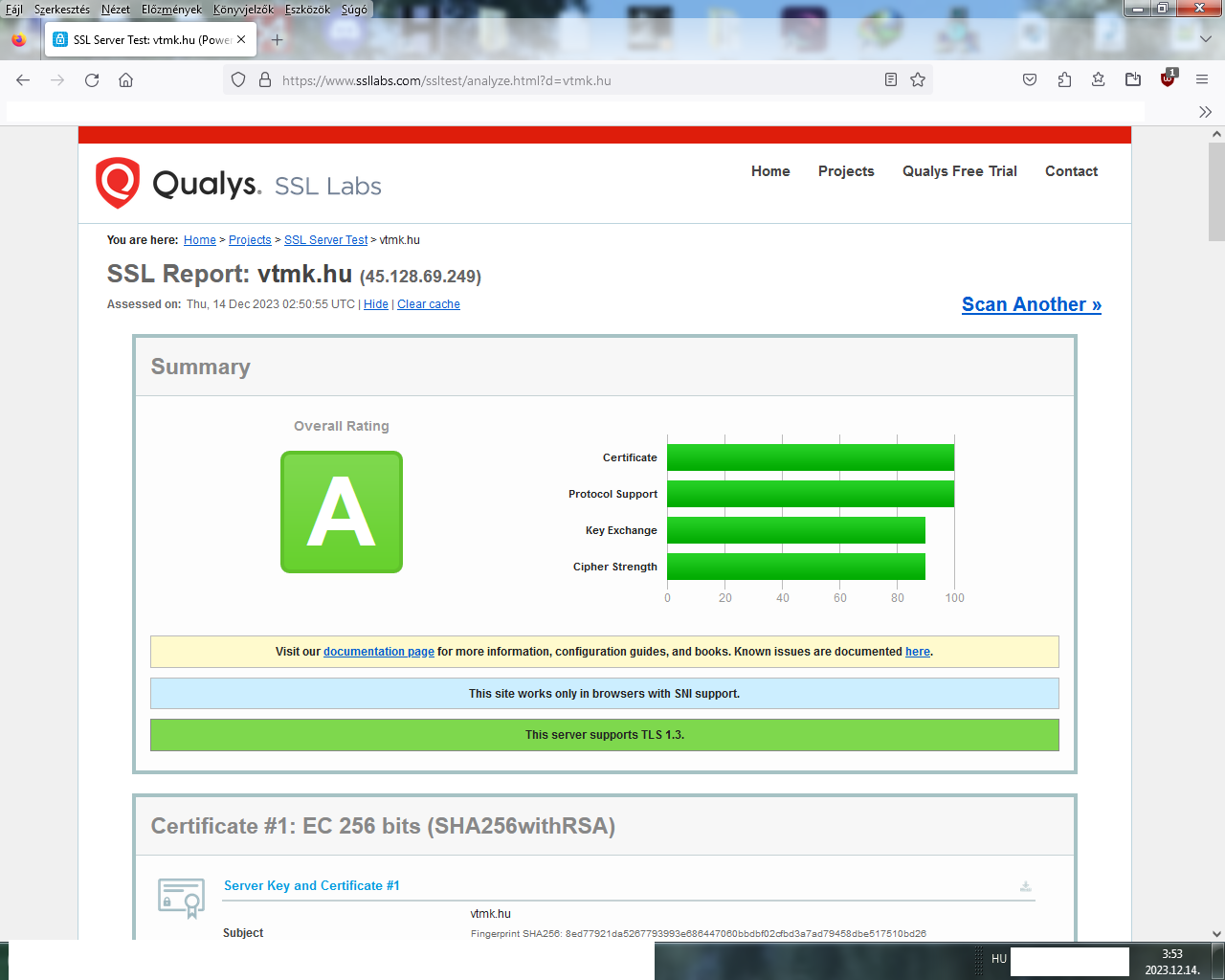1225x980 pixels.
Task: Click the Server Key and Certificate #1 heading
Action: [312, 886]
